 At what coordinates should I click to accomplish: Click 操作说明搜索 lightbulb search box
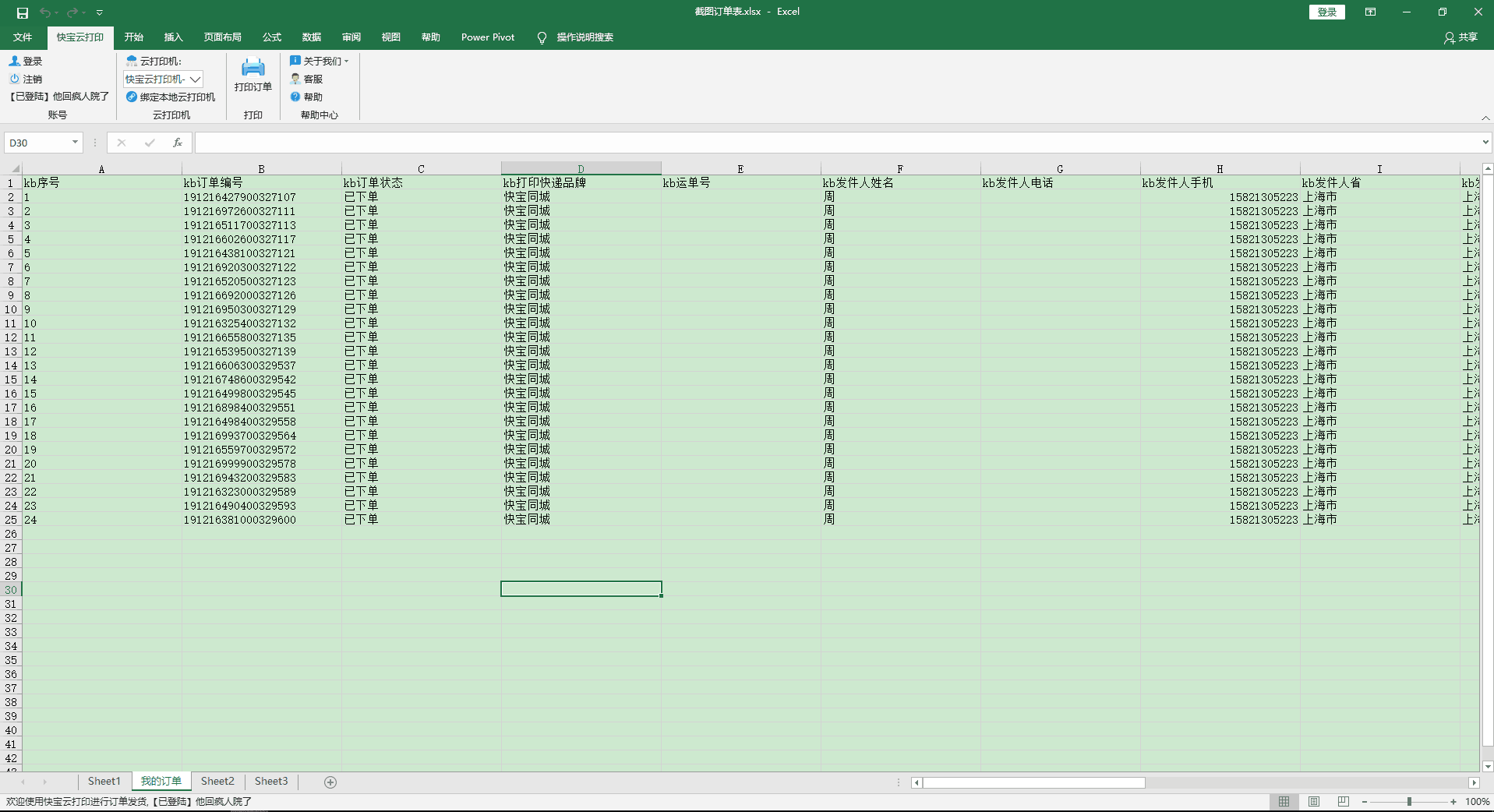point(576,37)
